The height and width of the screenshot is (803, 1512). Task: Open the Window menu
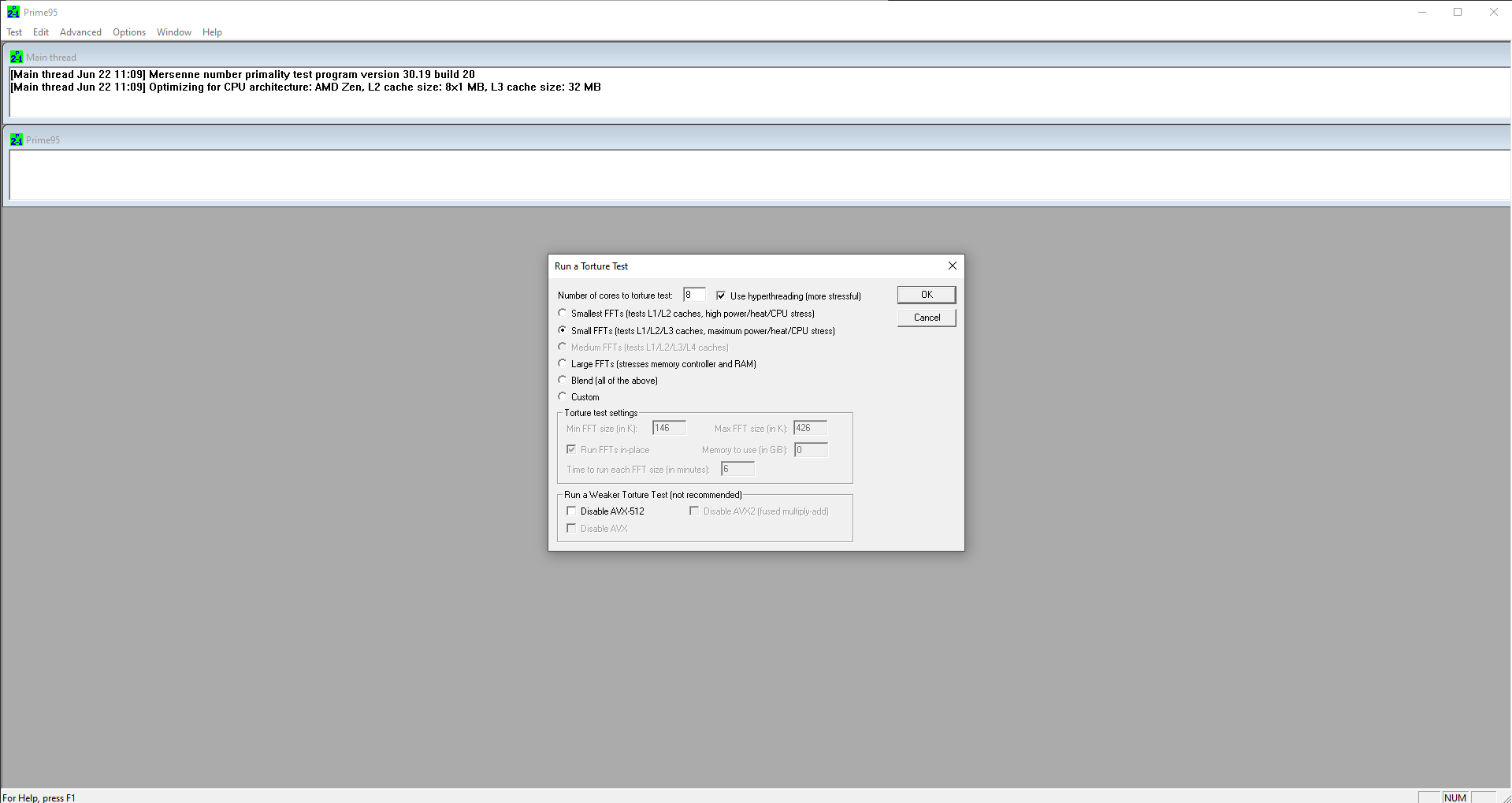click(x=174, y=32)
